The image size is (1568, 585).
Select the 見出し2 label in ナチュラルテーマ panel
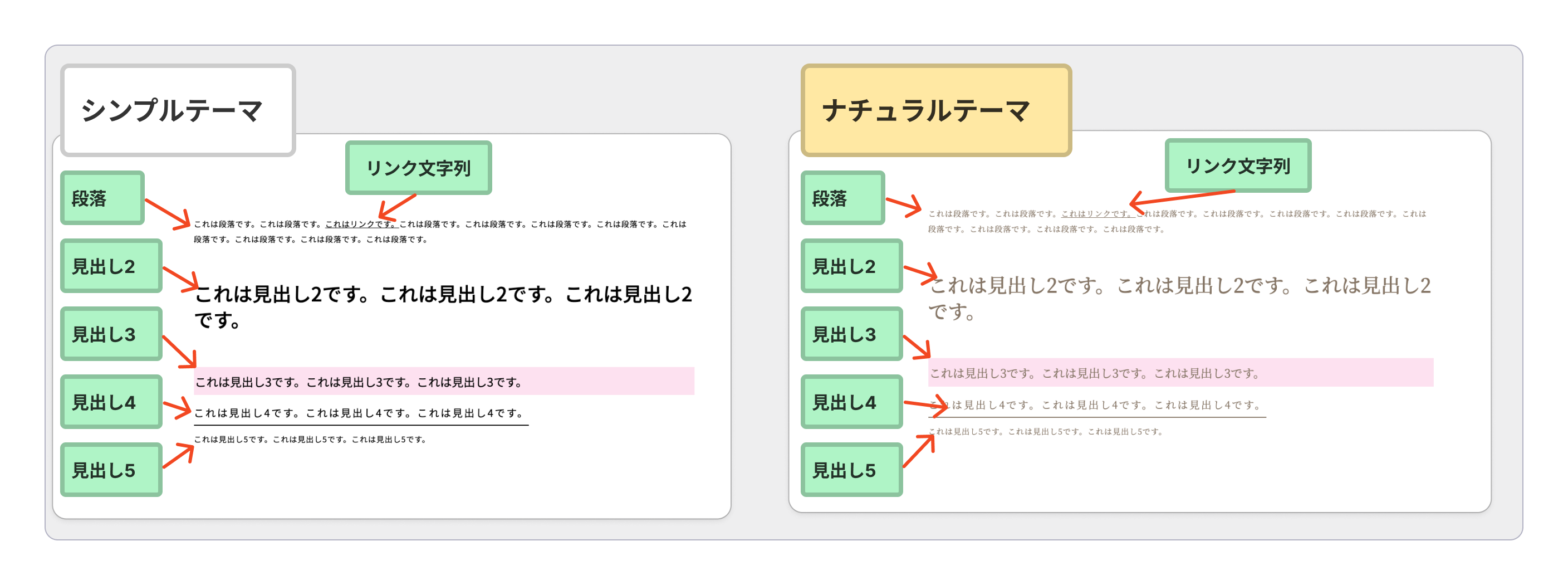851,266
